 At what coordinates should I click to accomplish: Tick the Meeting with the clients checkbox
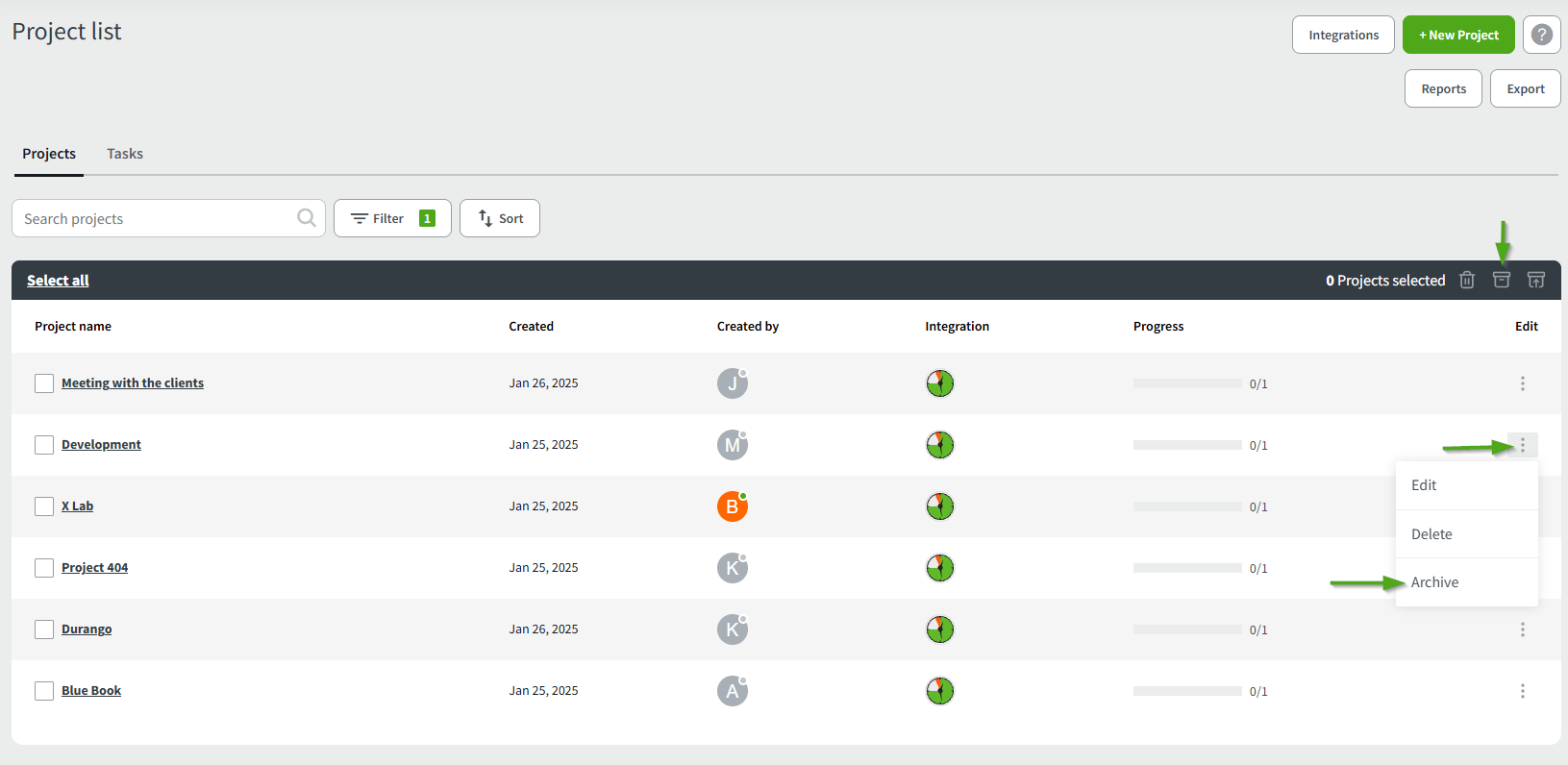(x=44, y=383)
